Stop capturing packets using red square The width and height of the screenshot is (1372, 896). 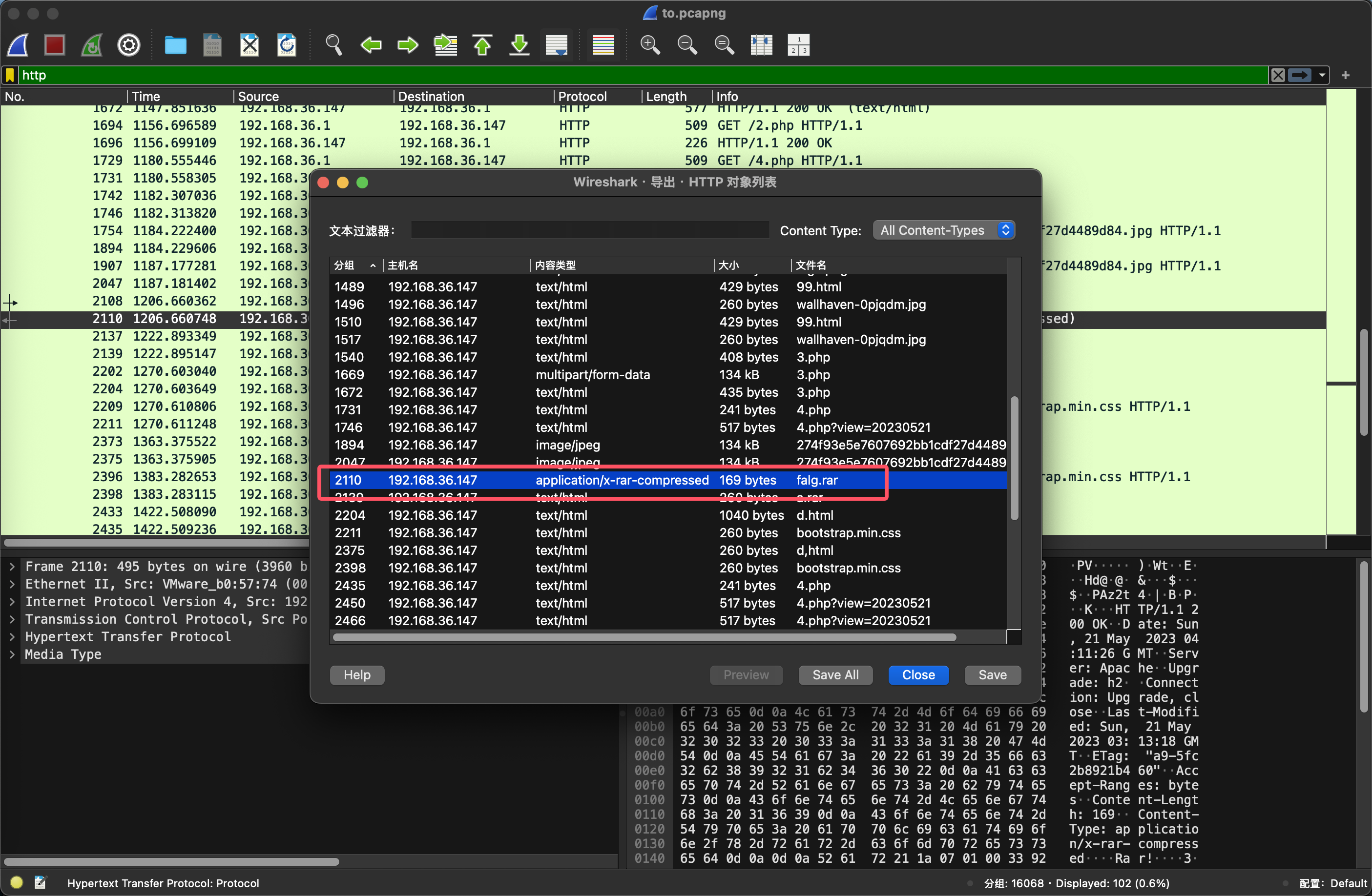[55, 45]
